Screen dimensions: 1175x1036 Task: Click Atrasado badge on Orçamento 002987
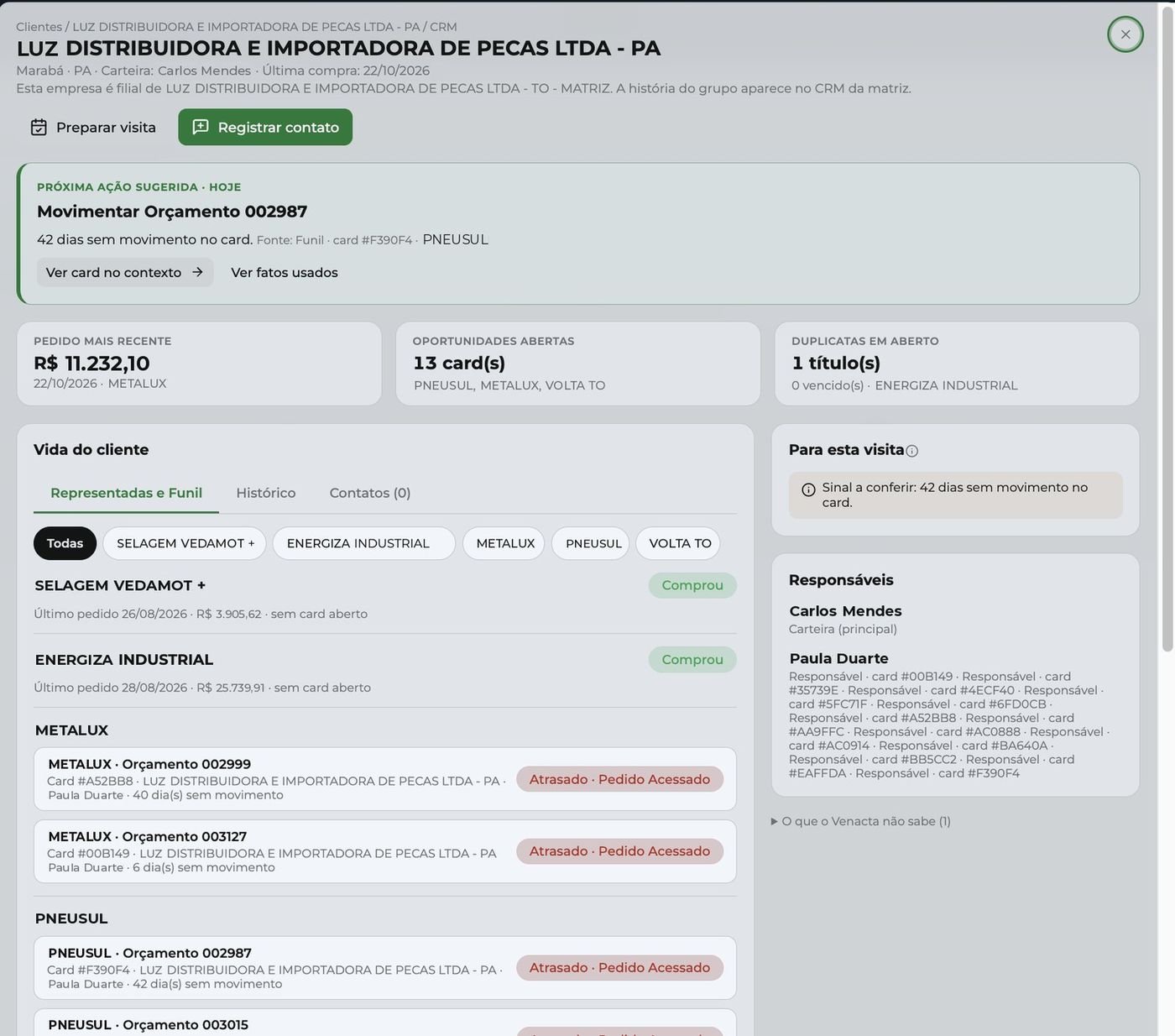pyautogui.click(x=619, y=968)
